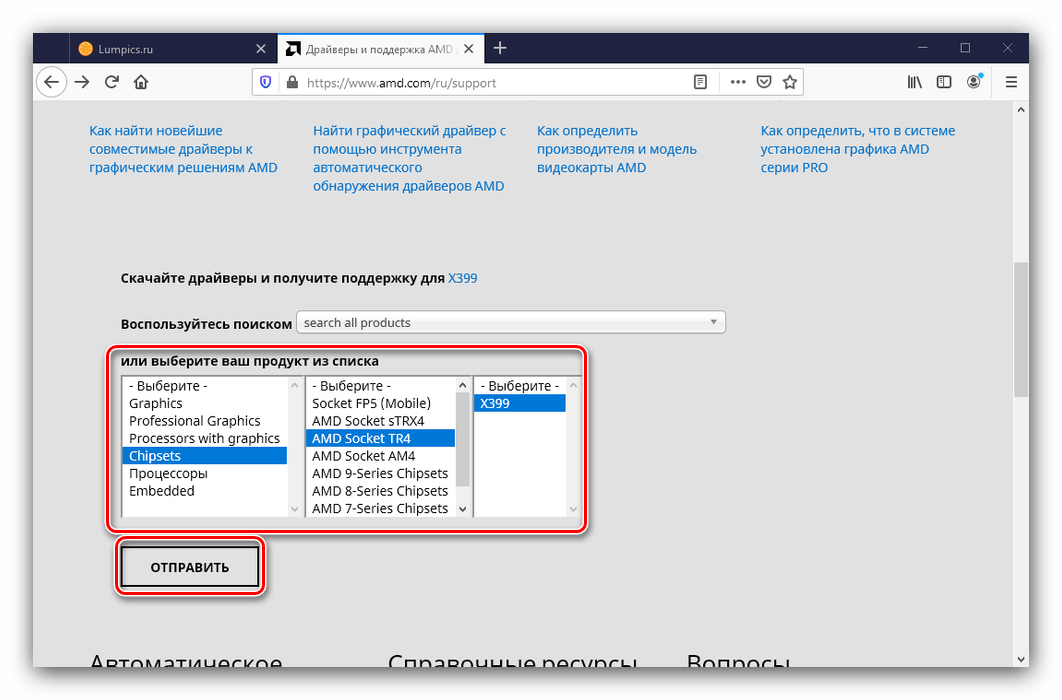
Task: Open the Firefox Library icon
Action: tap(914, 82)
